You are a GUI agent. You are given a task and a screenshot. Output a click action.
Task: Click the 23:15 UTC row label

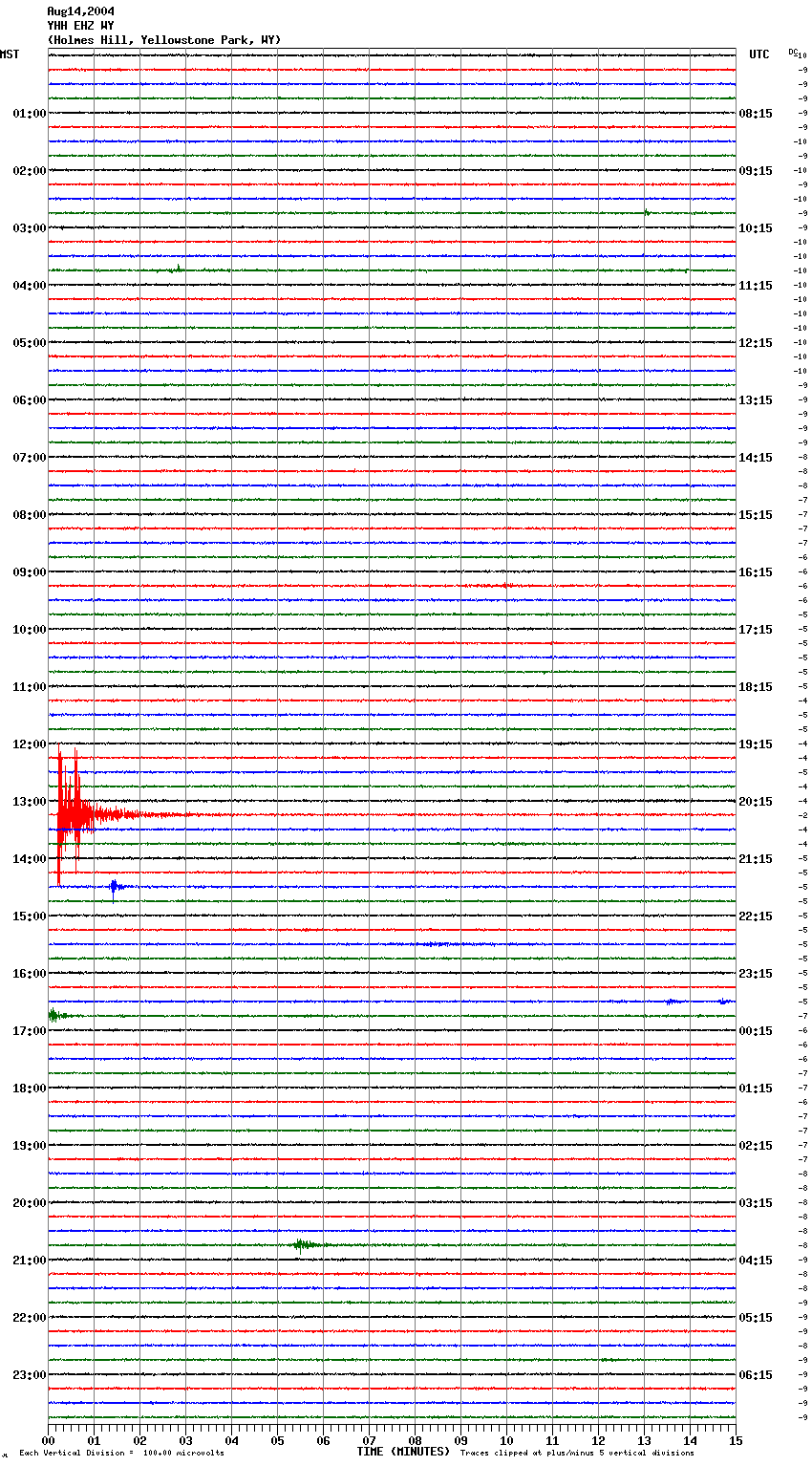pyautogui.click(x=756, y=974)
